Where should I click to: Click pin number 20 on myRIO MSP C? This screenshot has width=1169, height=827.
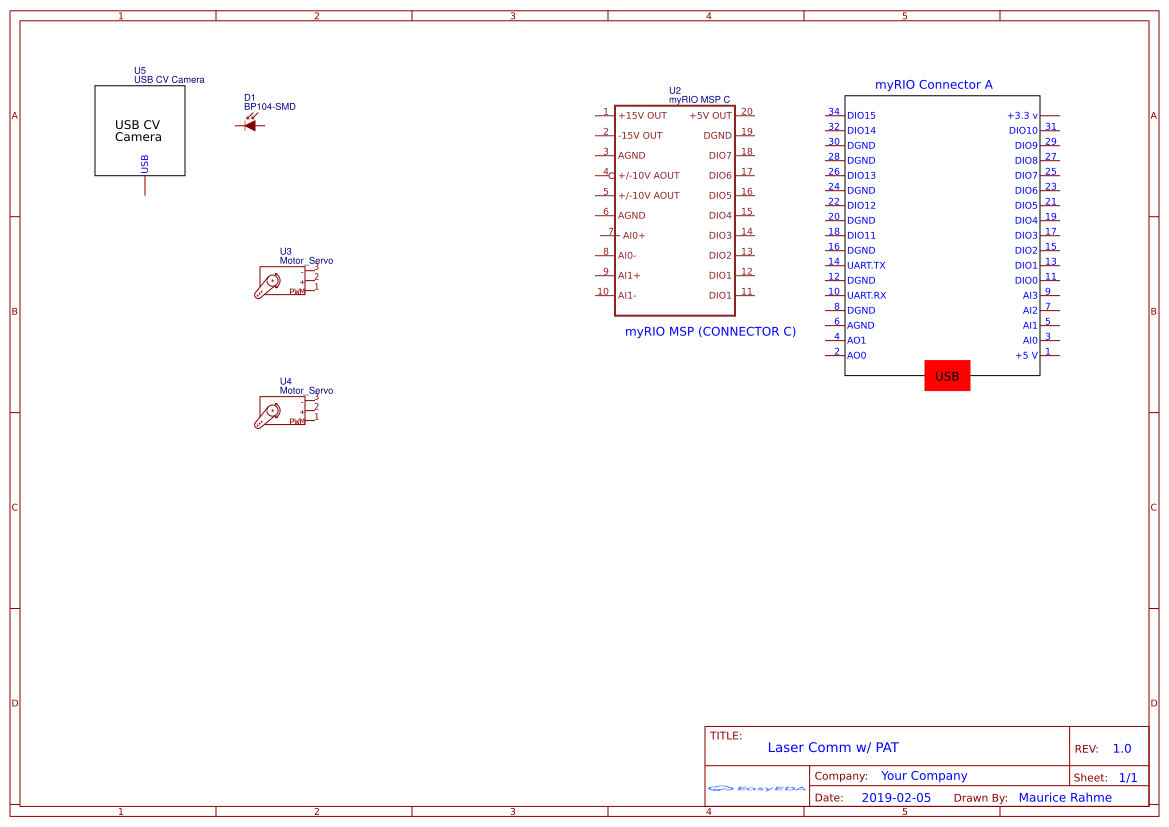[747, 112]
